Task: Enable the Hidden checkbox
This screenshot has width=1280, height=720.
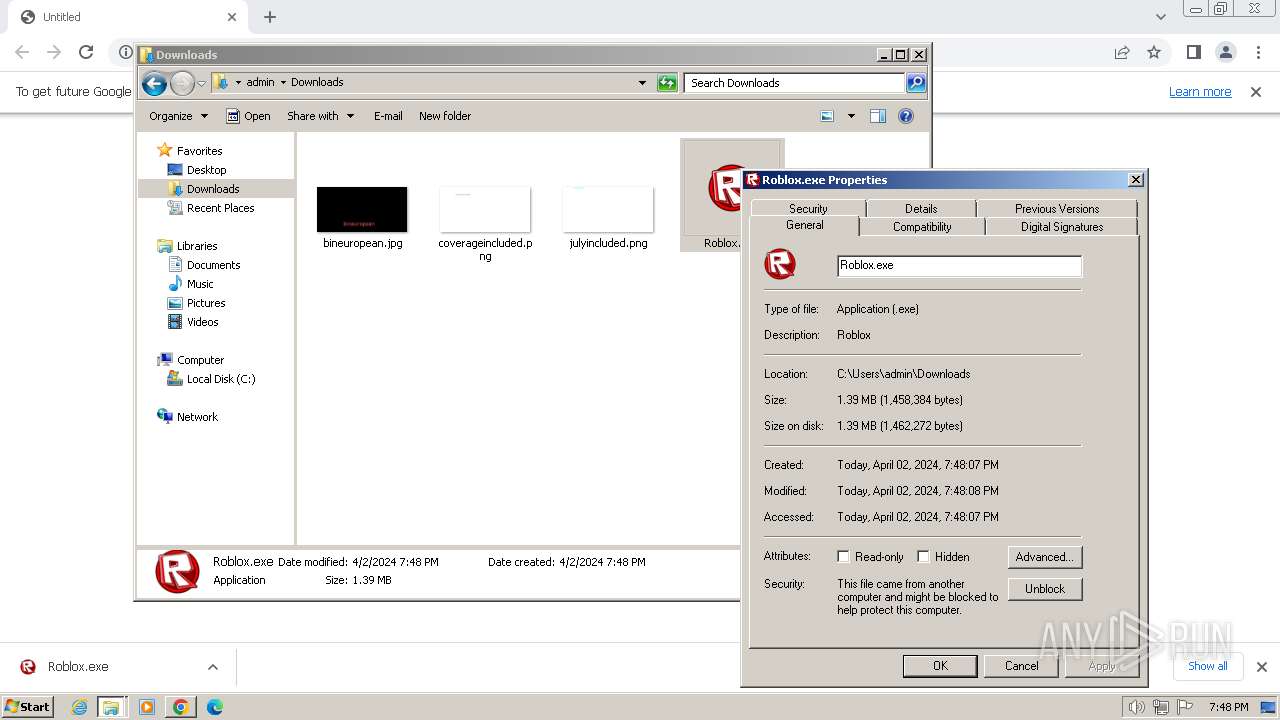Action: pyautogui.click(x=923, y=557)
